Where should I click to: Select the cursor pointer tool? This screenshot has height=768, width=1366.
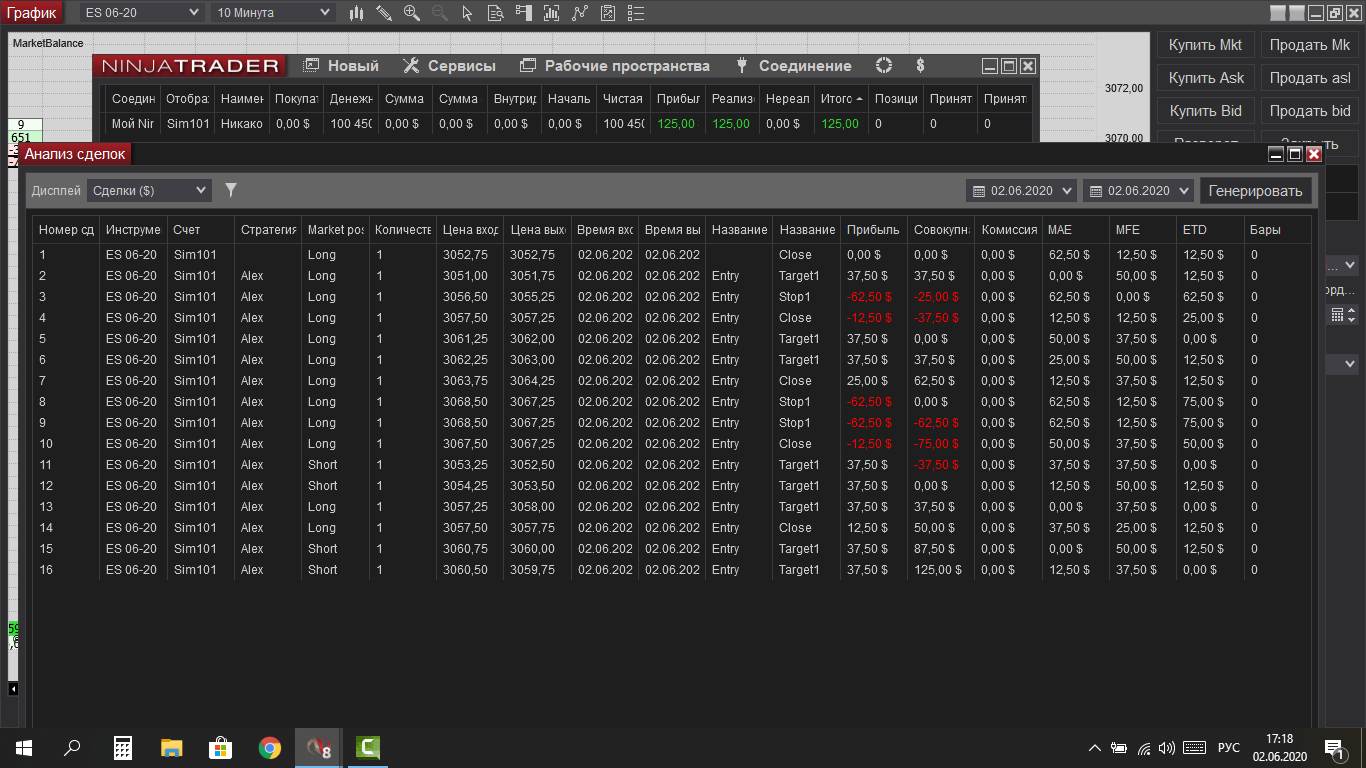coord(468,13)
